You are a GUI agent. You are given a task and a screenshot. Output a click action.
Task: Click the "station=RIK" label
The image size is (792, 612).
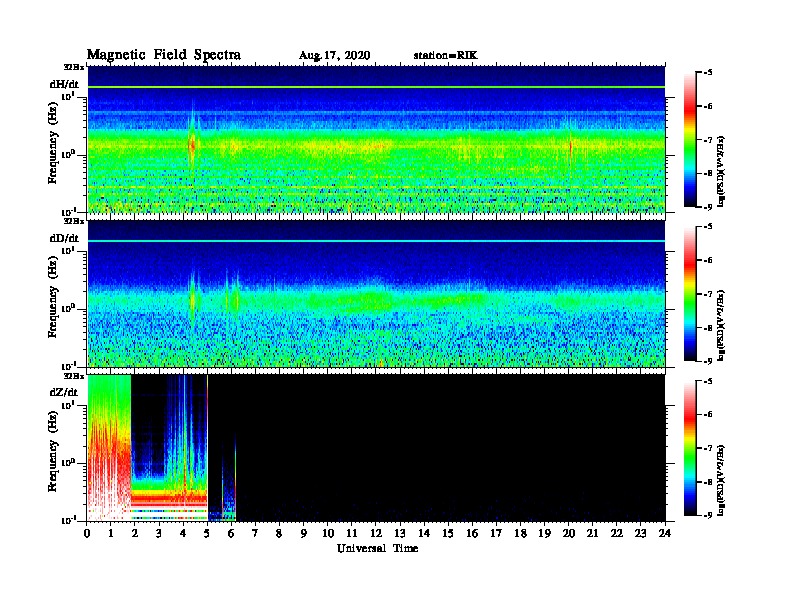(x=445, y=56)
